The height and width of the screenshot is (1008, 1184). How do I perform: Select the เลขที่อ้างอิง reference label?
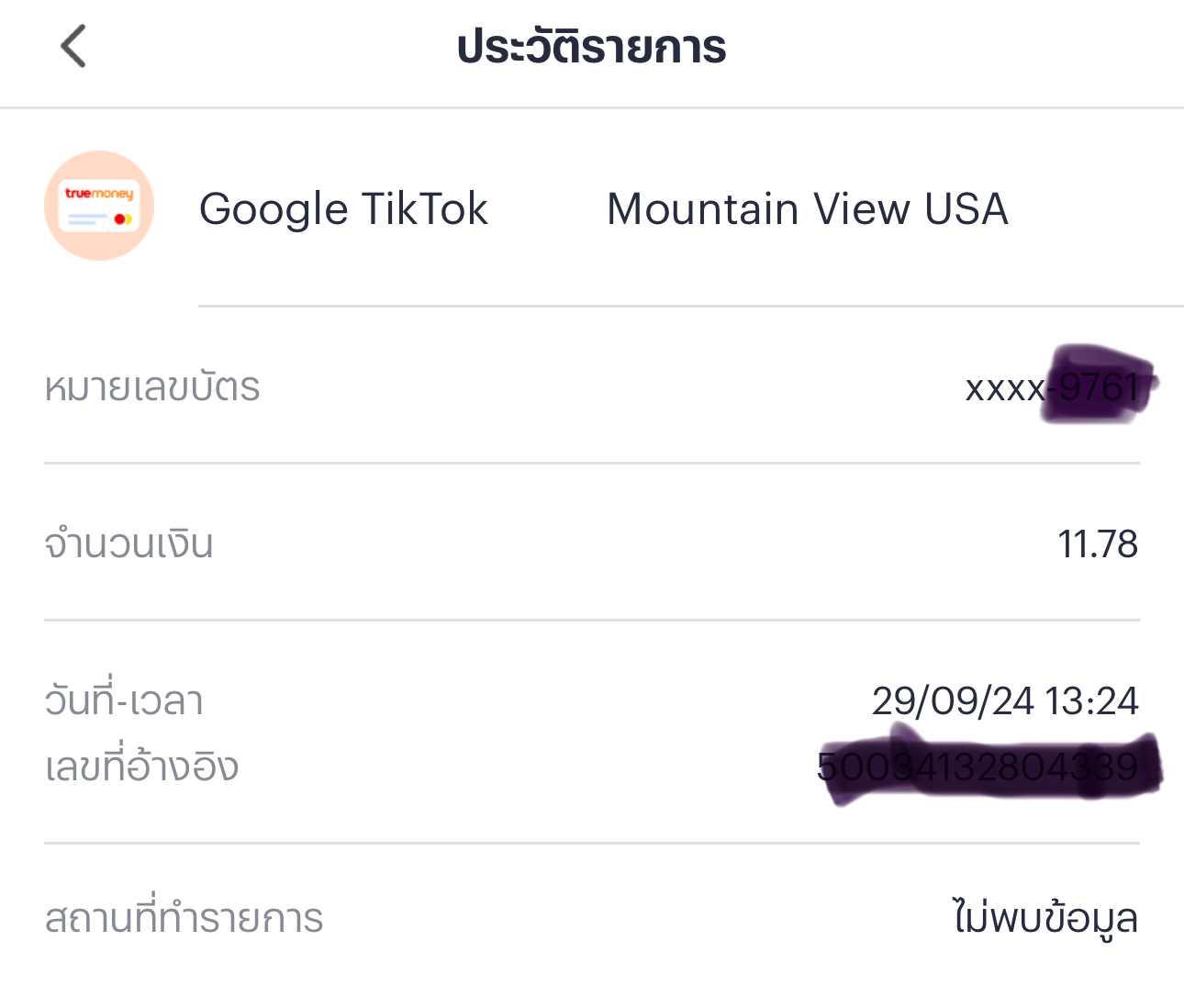coord(141,765)
